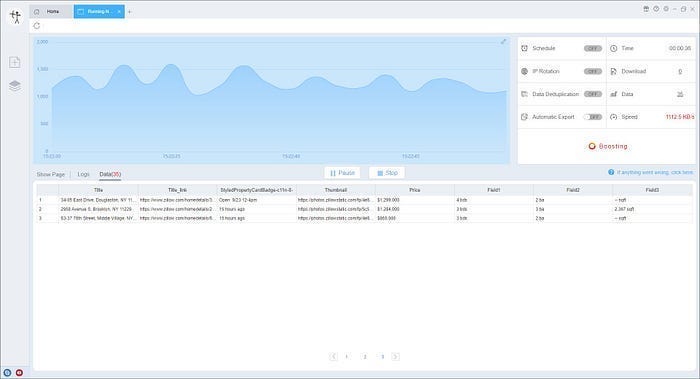Click the Field1 column header
The height and width of the screenshot is (379, 700).
[x=494, y=190]
